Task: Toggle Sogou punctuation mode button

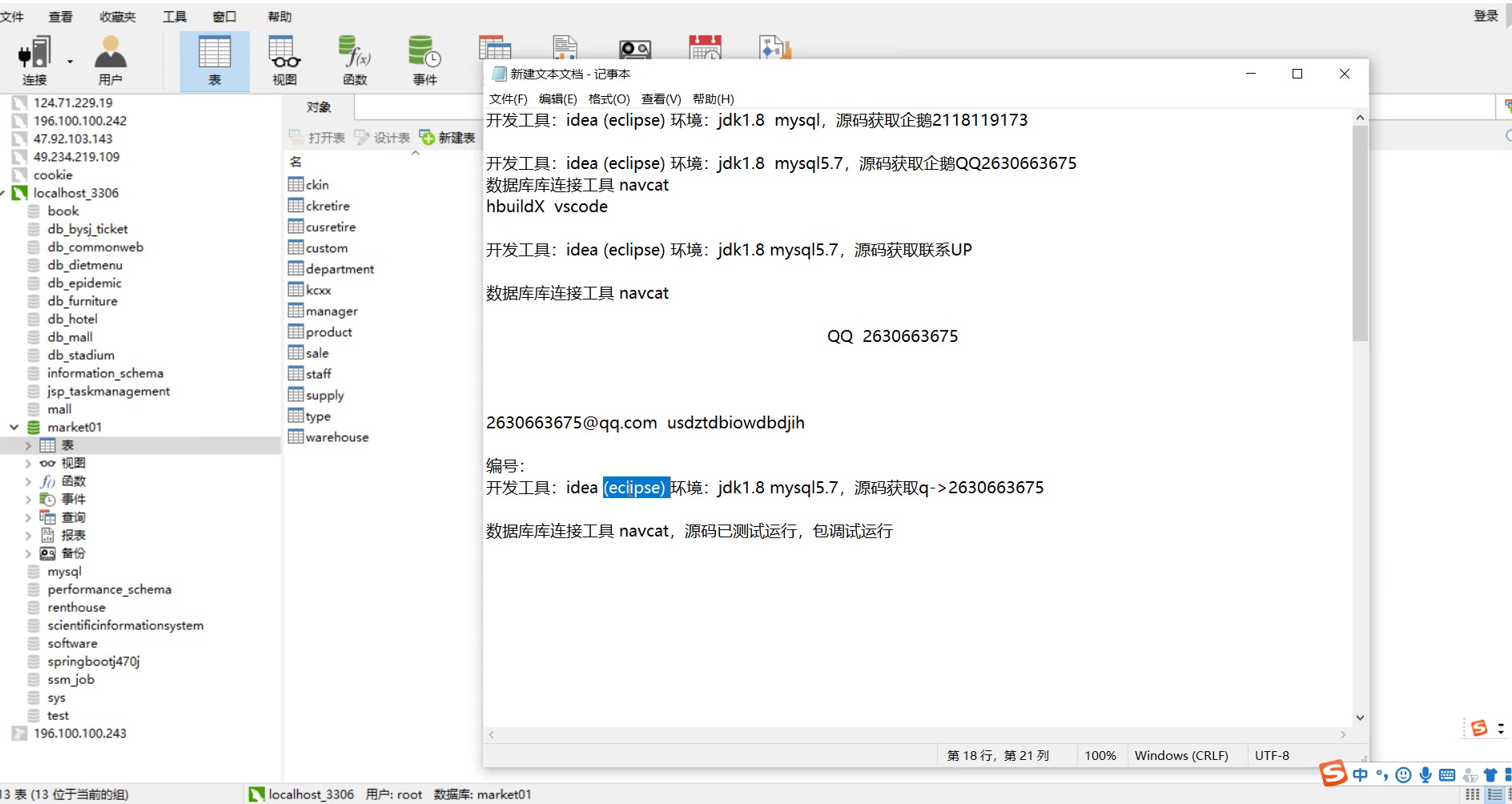Action: pos(1381,774)
